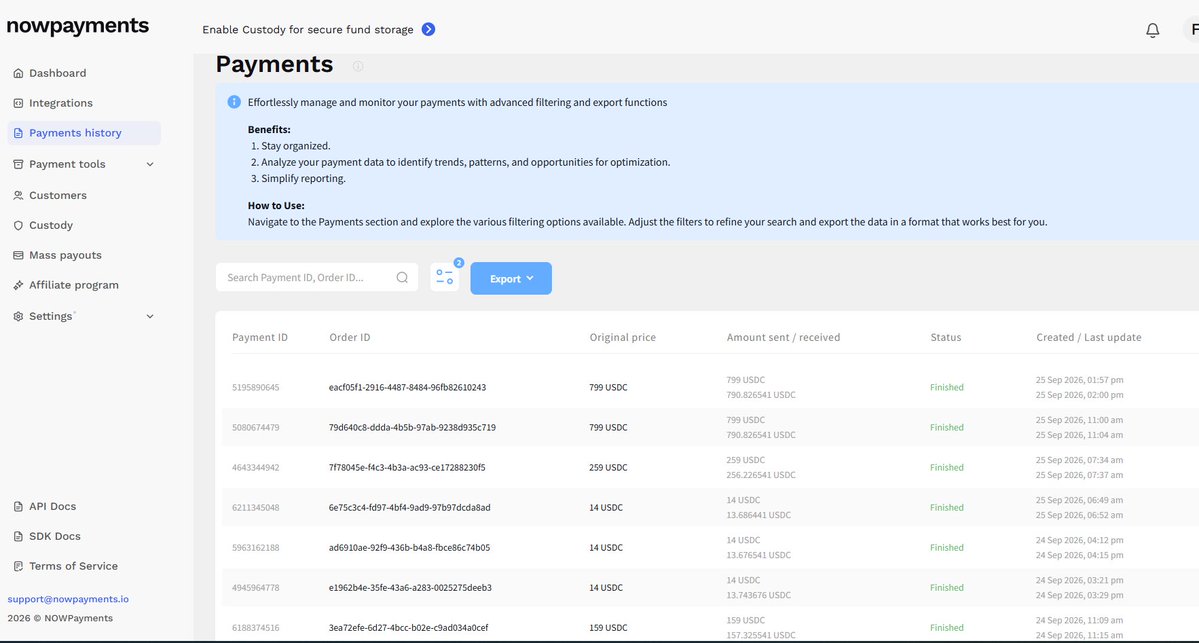The height and width of the screenshot is (643, 1199).
Task: Click the API Docs file icon
Action: [18, 507]
